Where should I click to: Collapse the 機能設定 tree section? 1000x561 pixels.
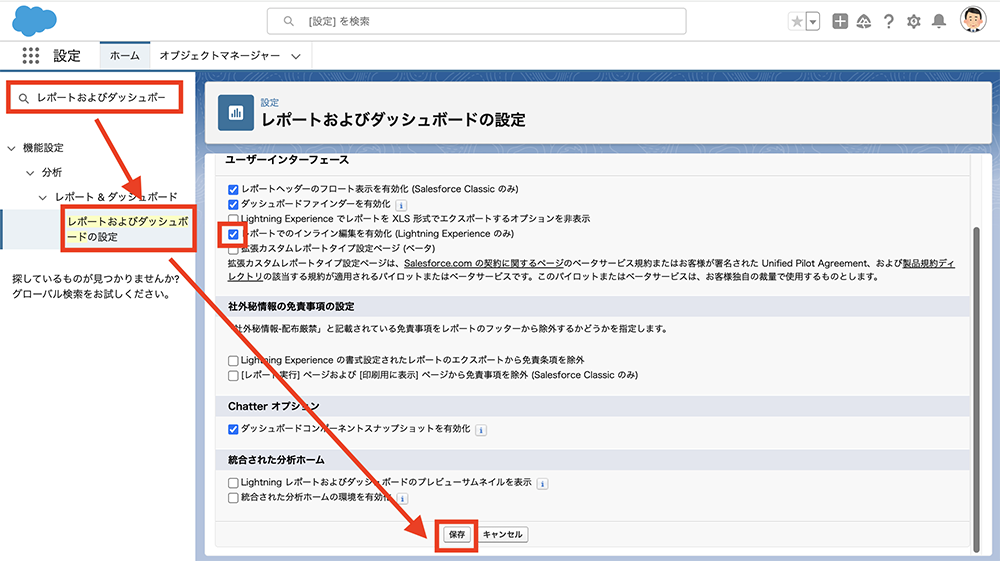11,148
